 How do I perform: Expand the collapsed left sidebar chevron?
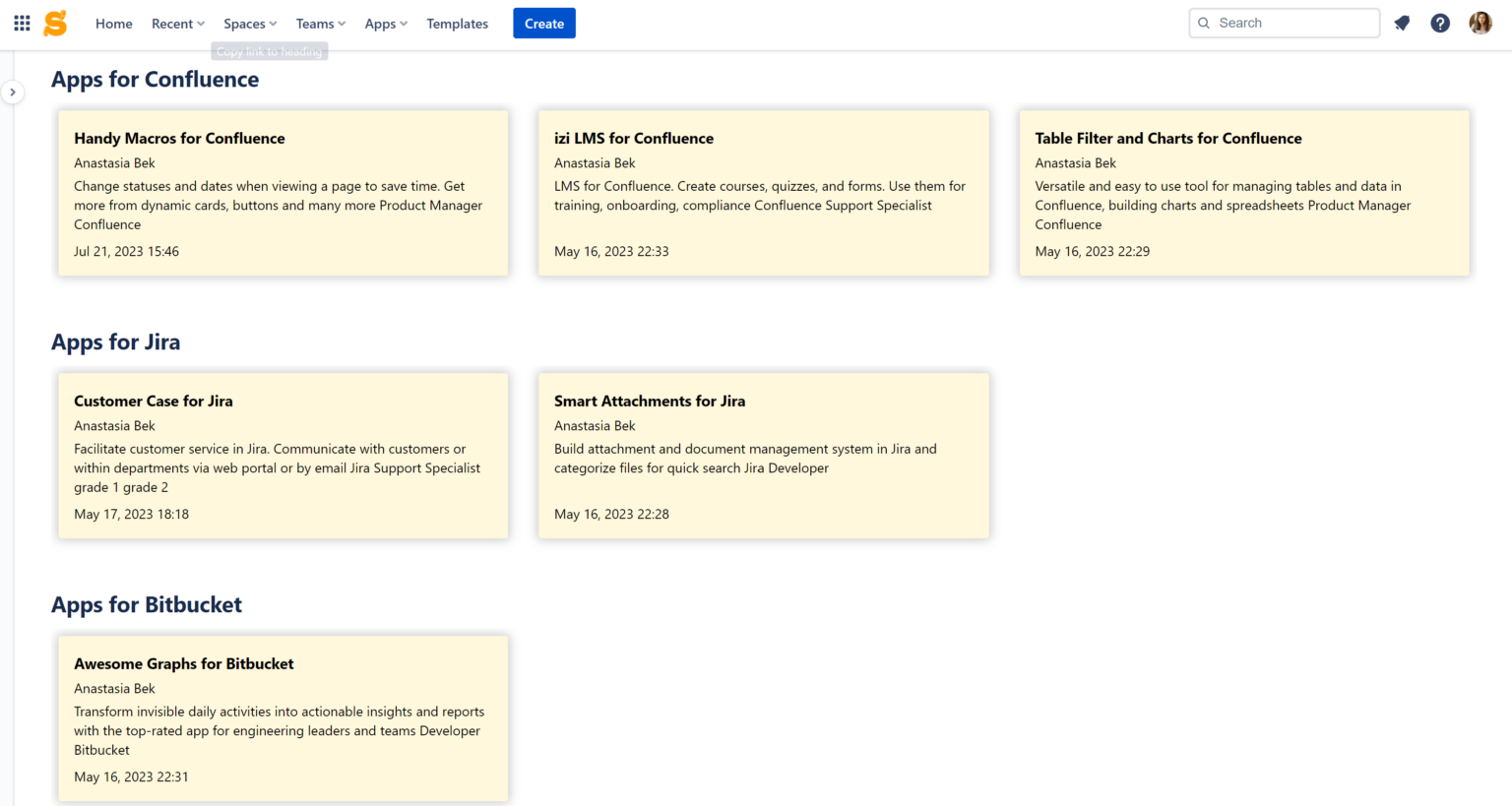coord(13,92)
